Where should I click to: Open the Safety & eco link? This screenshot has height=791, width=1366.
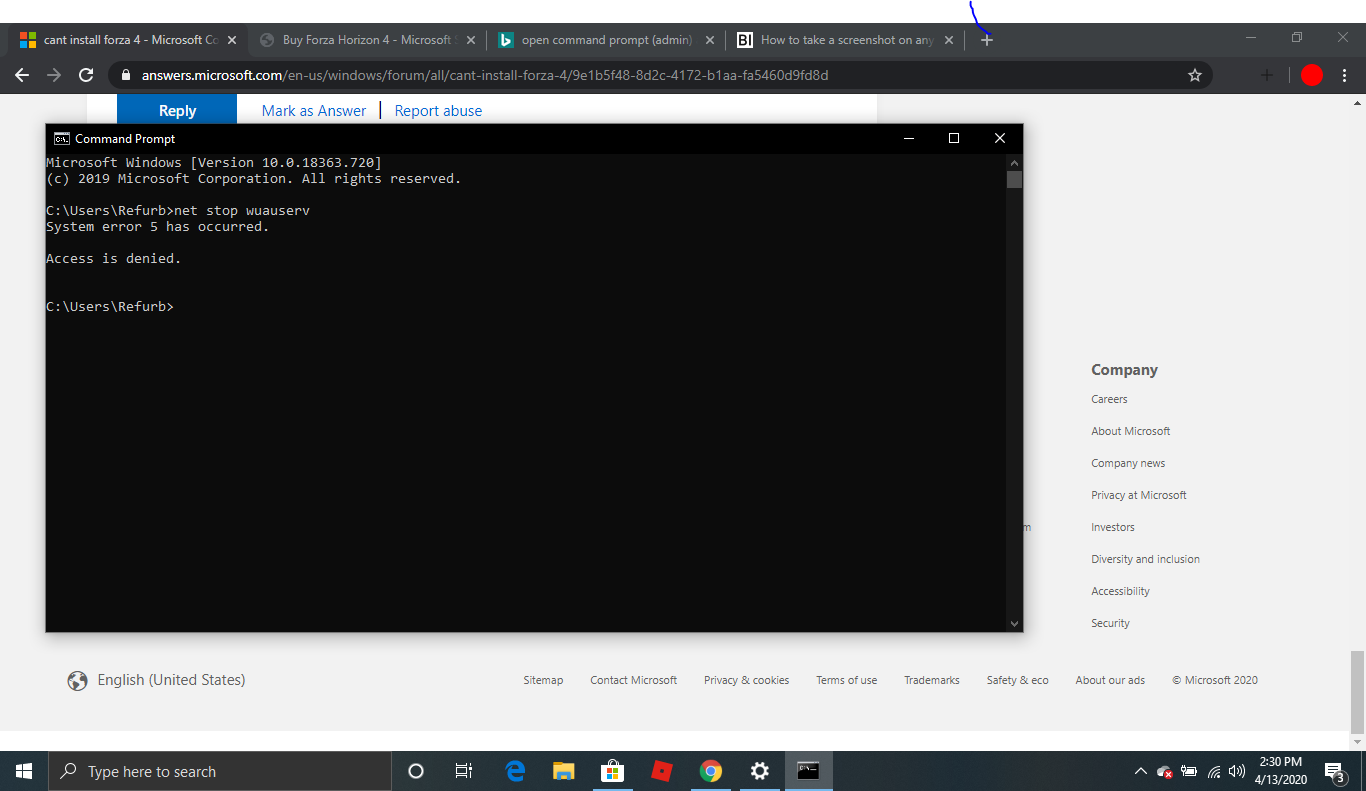1017,680
